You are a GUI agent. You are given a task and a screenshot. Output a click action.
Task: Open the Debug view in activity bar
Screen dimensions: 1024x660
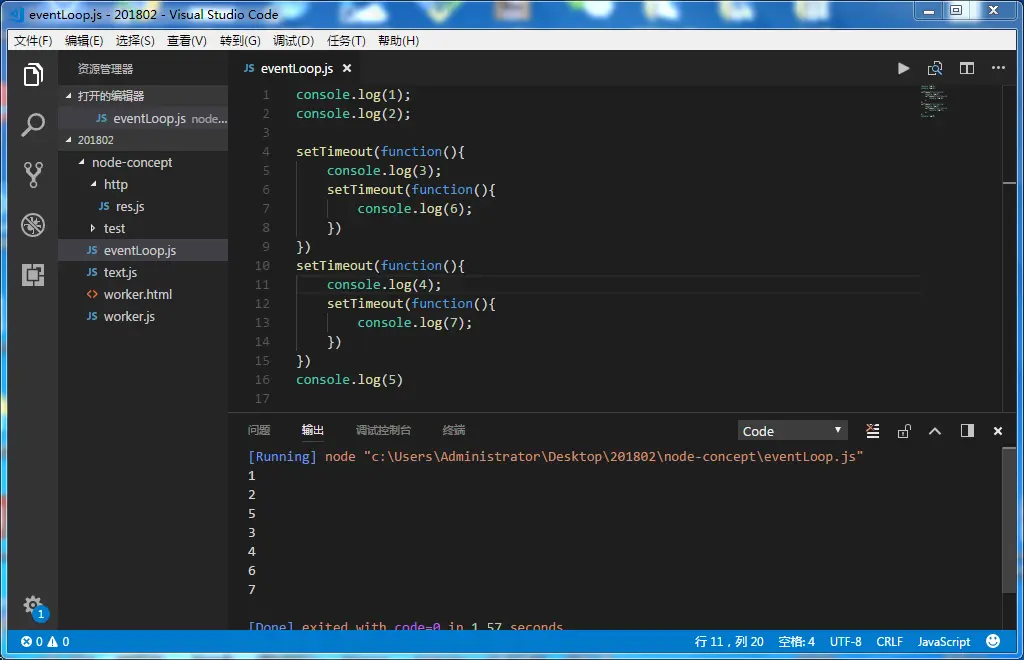tap(33, 225)
